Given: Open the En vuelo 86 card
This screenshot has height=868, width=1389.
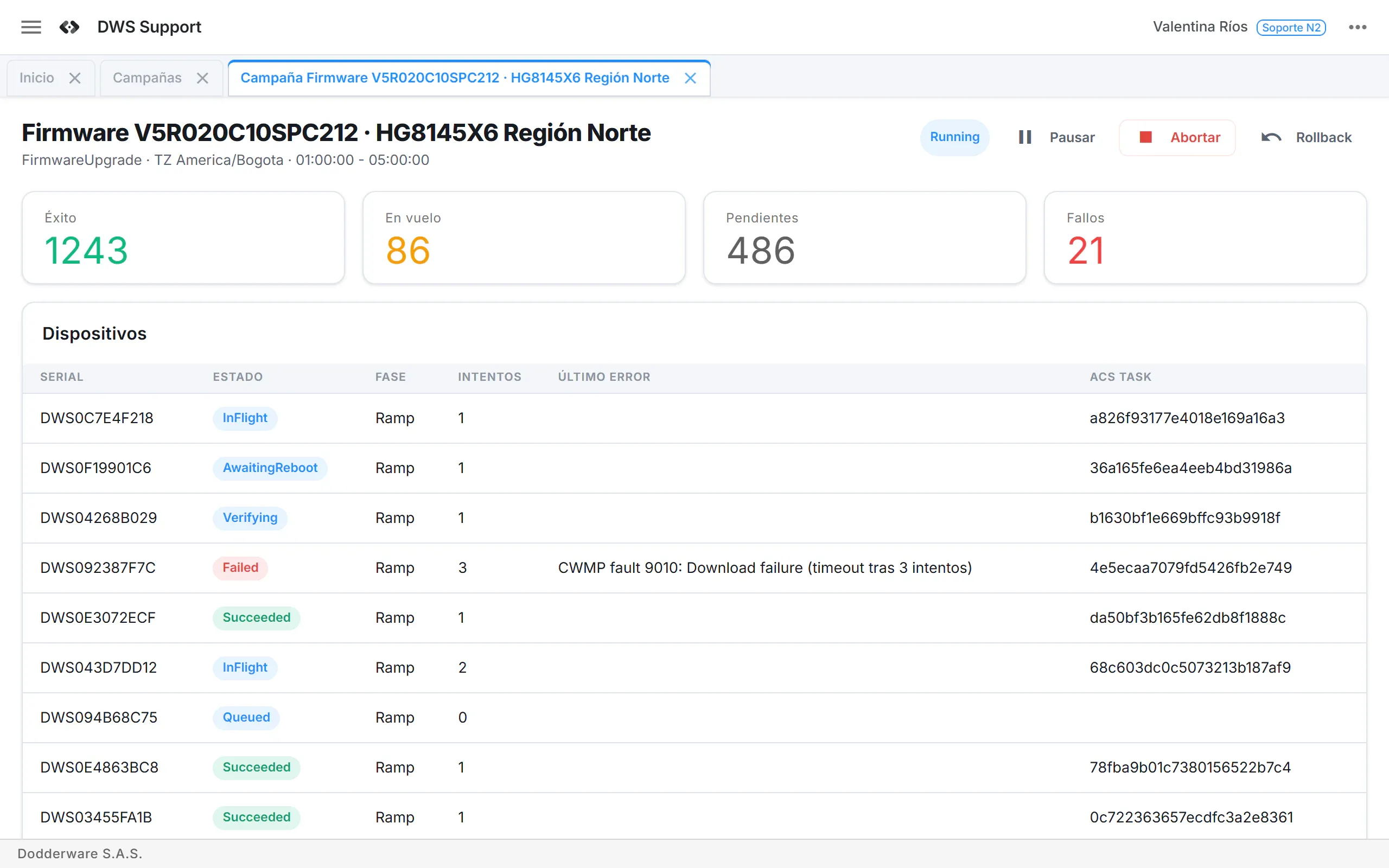Looking at the screenshot, I should 524,238.
